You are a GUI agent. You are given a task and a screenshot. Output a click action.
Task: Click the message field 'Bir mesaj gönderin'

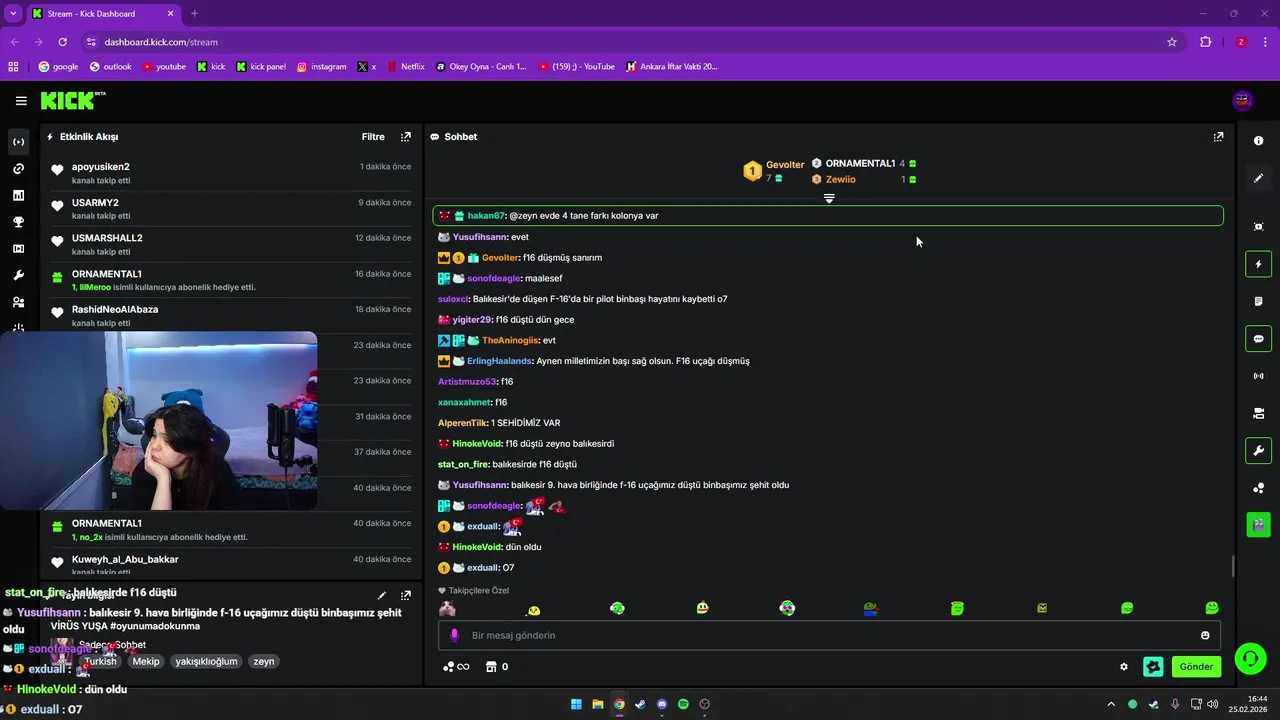(x=829, y=635)
